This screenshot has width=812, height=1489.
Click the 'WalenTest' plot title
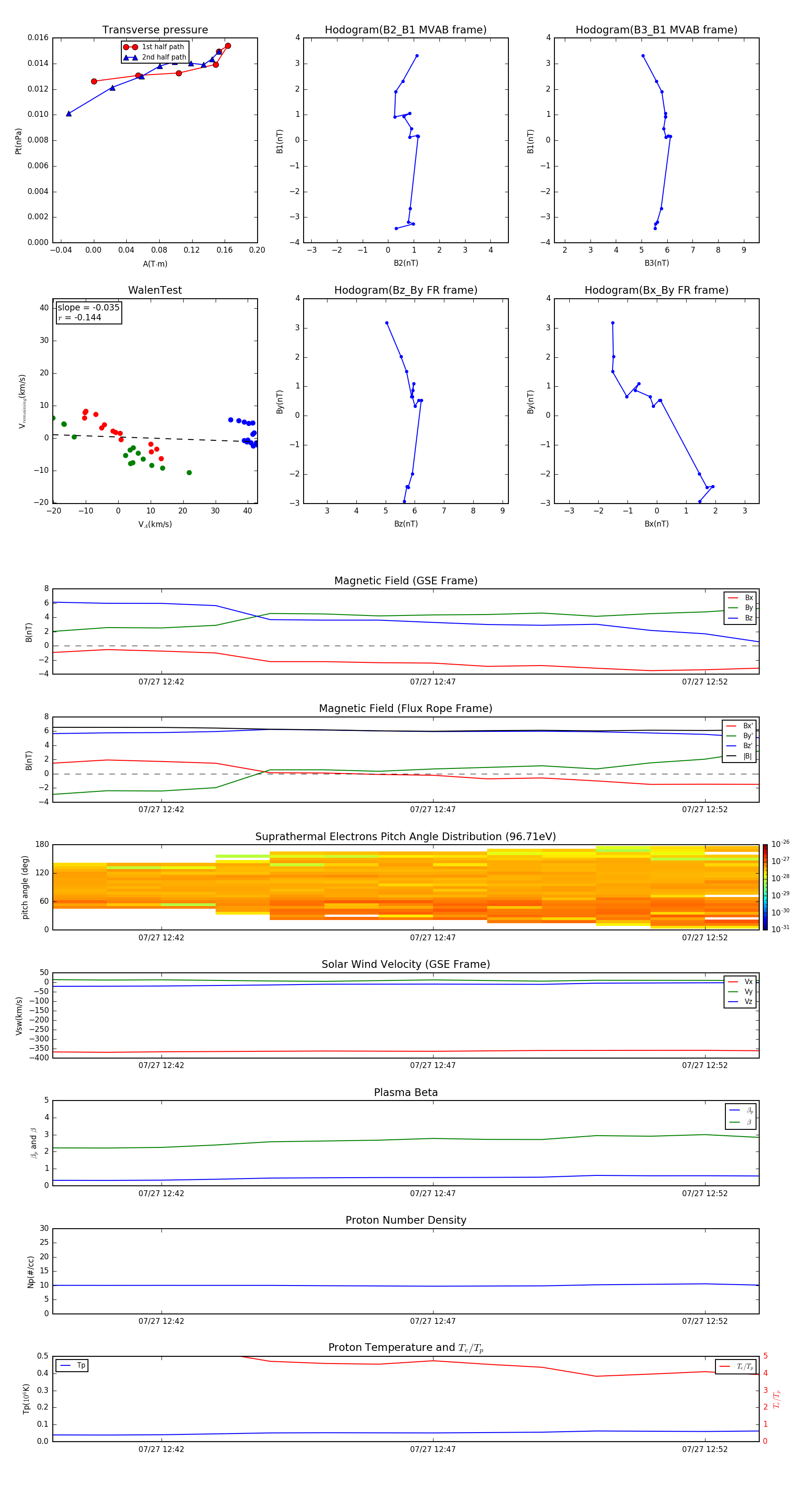[155, 290]
